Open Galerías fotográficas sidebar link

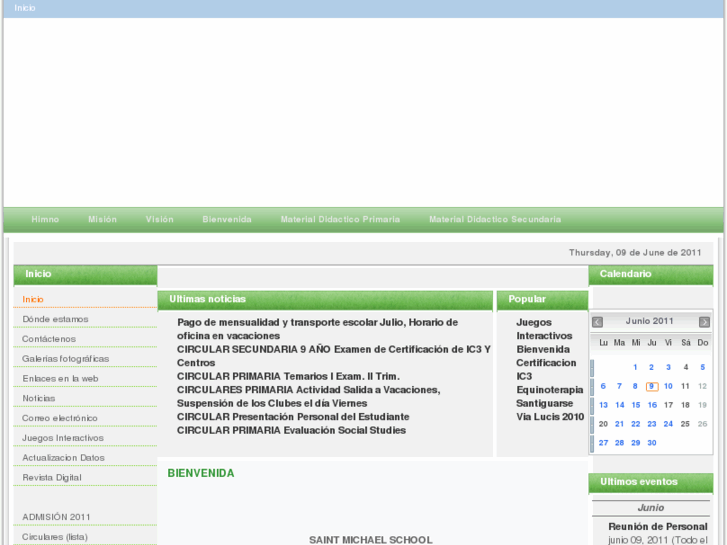point(65,359)
